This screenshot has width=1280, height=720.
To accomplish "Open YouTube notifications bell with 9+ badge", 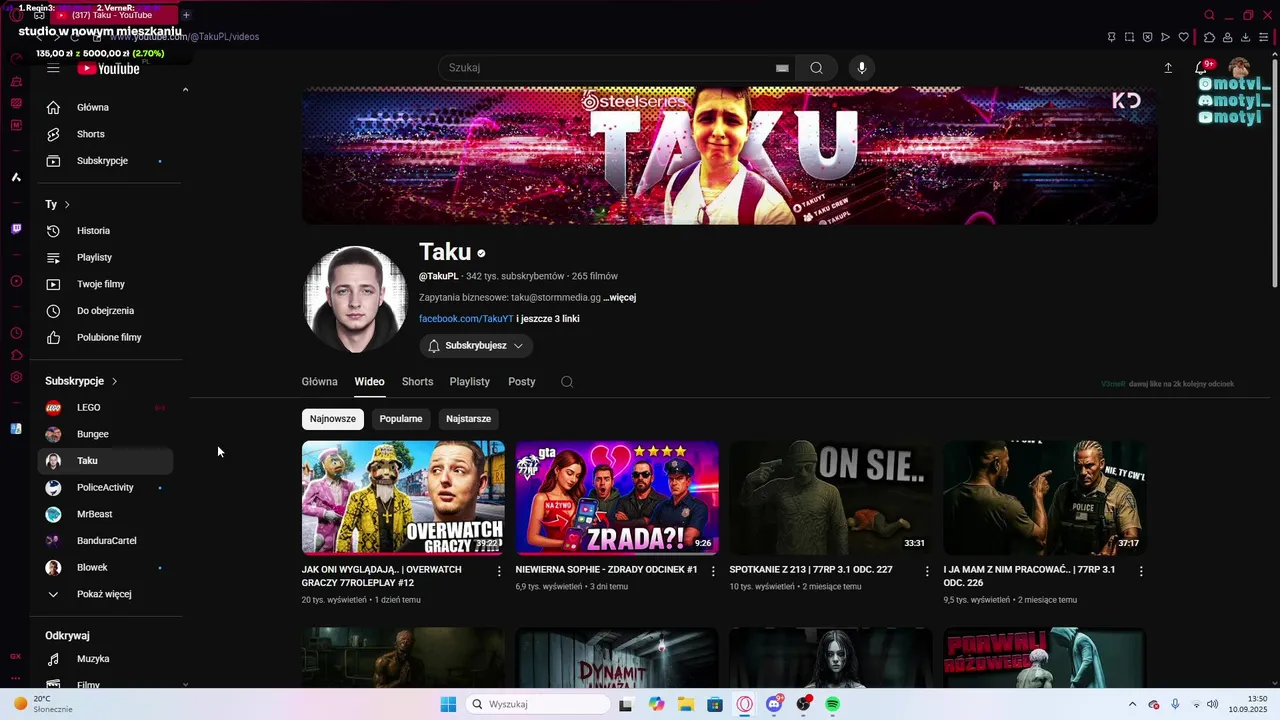I will (x=1202, y=68).
